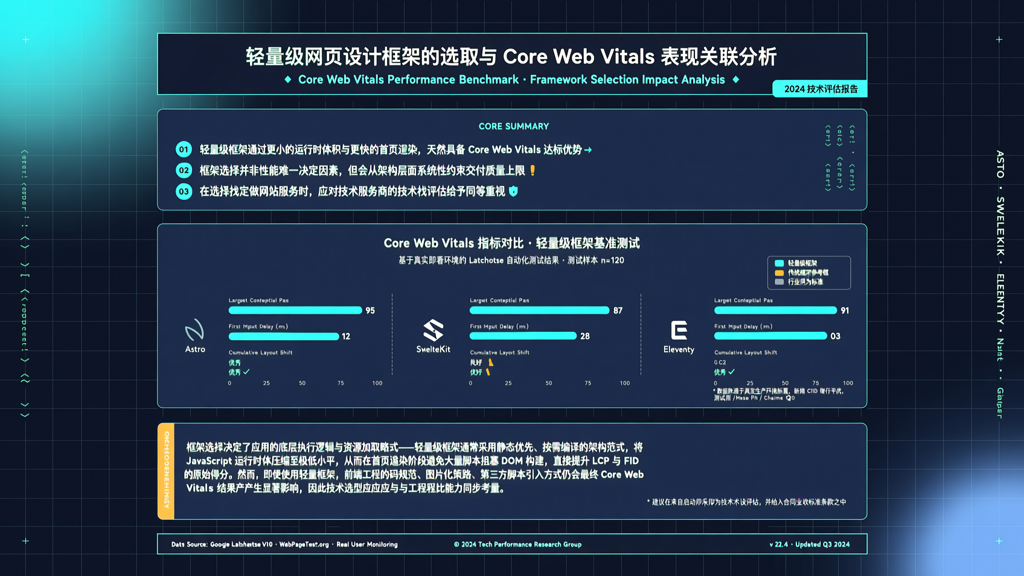Click the cyan legend swatch for 轻量级框架
The image size is (1024, 576).
pos(779,263)
